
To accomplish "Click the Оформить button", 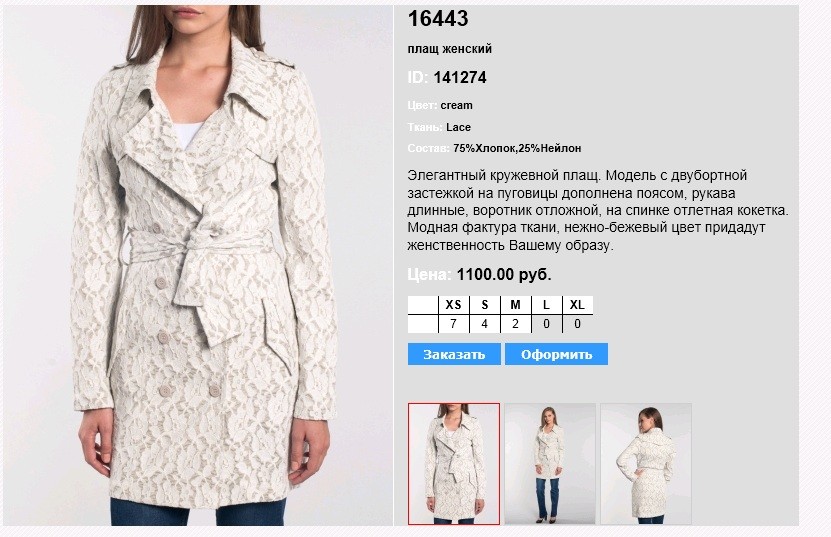I will point(556,354).
